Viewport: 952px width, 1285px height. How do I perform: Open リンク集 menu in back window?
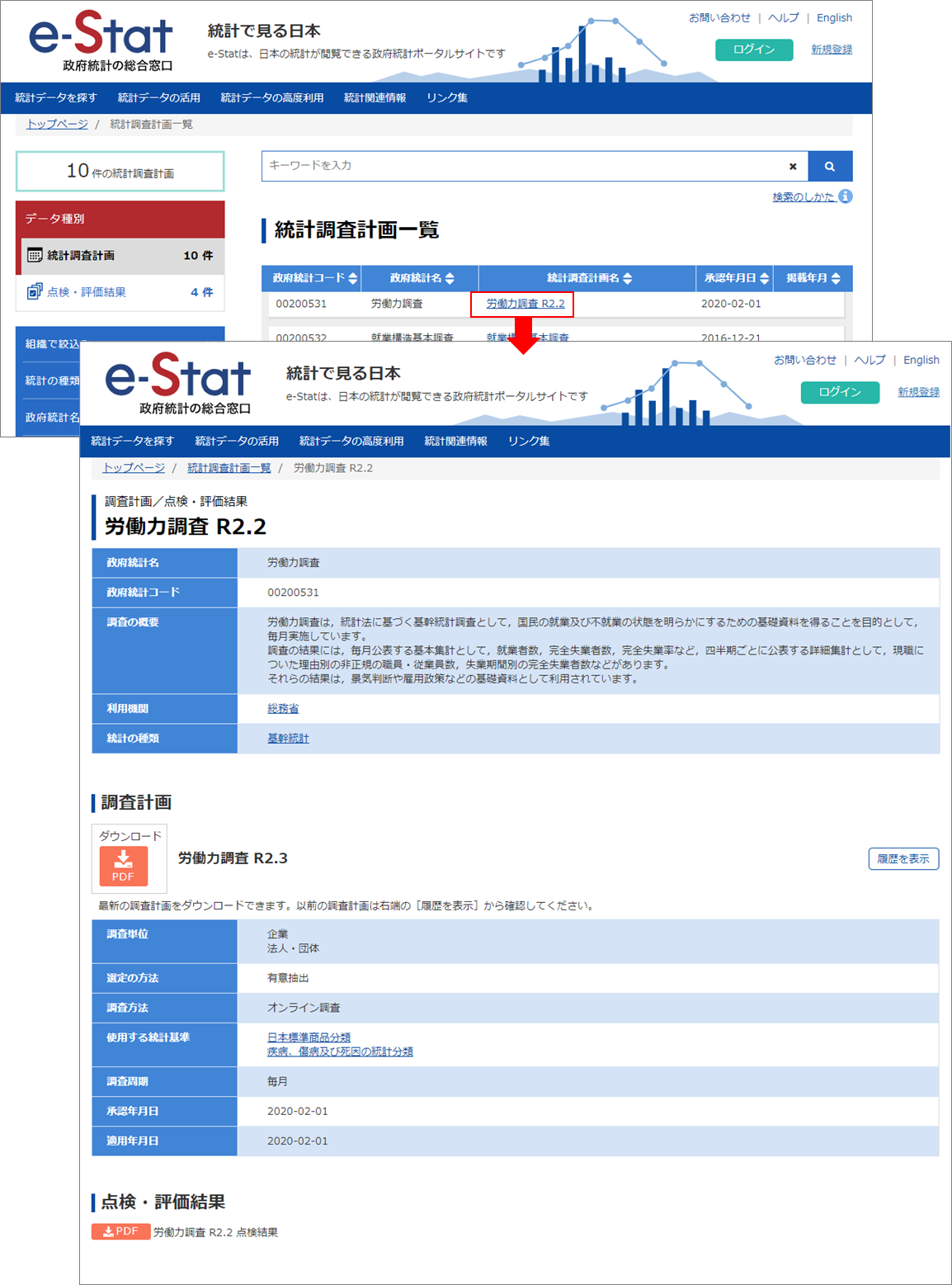pos(447,97)
